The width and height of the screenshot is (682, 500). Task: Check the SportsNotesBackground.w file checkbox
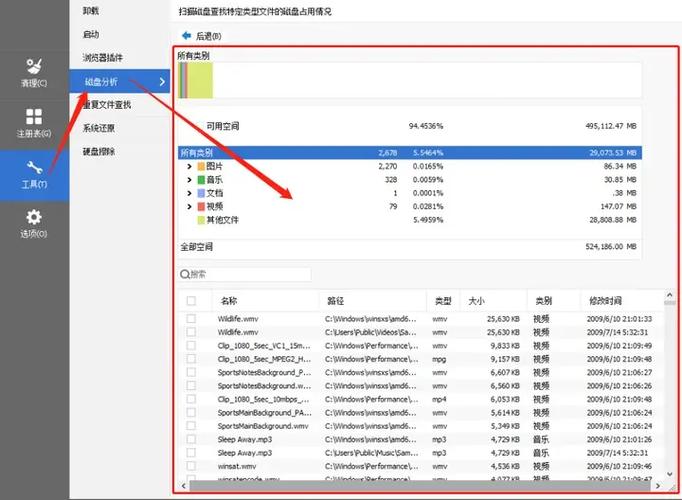tap(191, 386)
